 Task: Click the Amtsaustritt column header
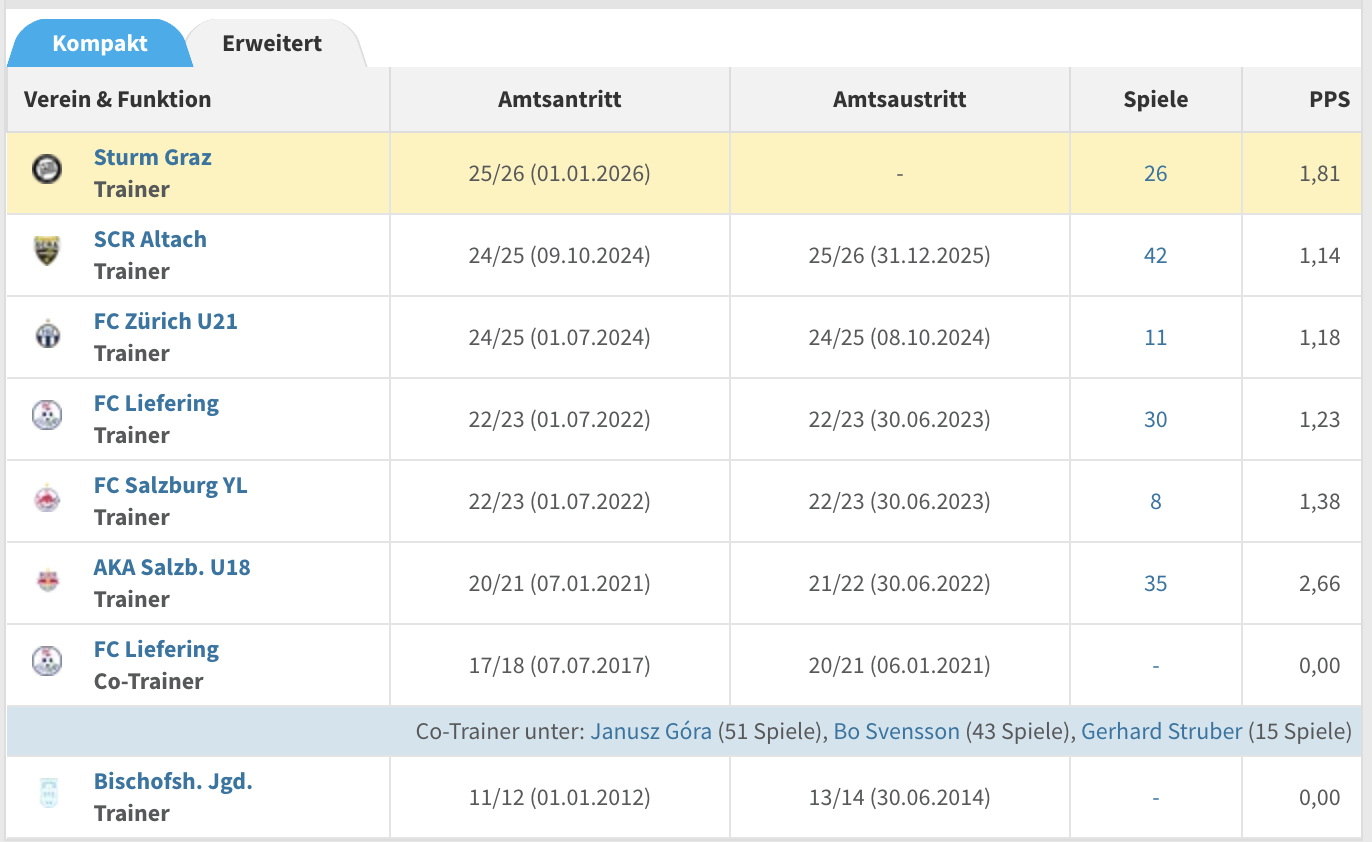pyautogui.click(x=900, y=99)
